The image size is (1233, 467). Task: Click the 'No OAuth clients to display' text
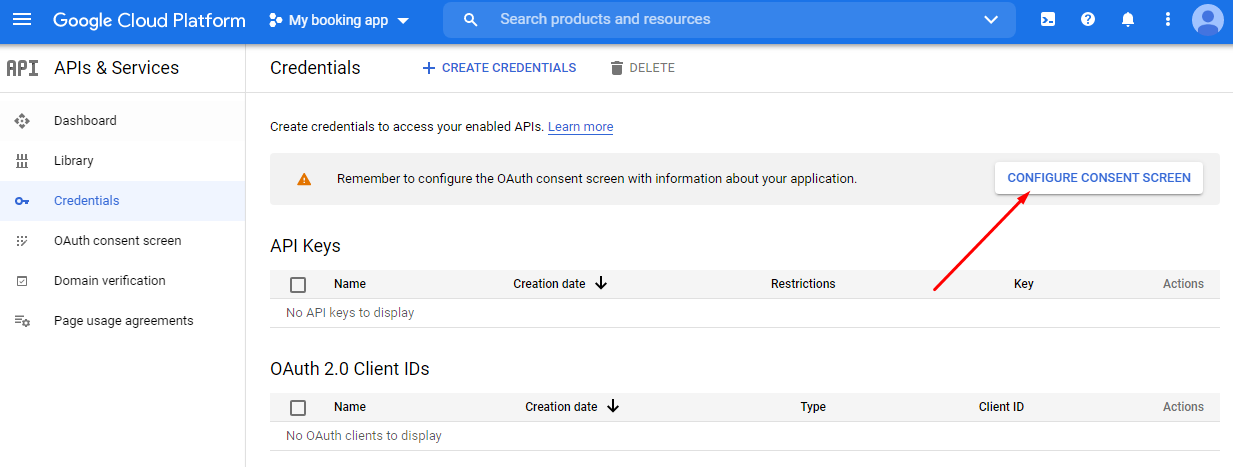click(364, 436)
